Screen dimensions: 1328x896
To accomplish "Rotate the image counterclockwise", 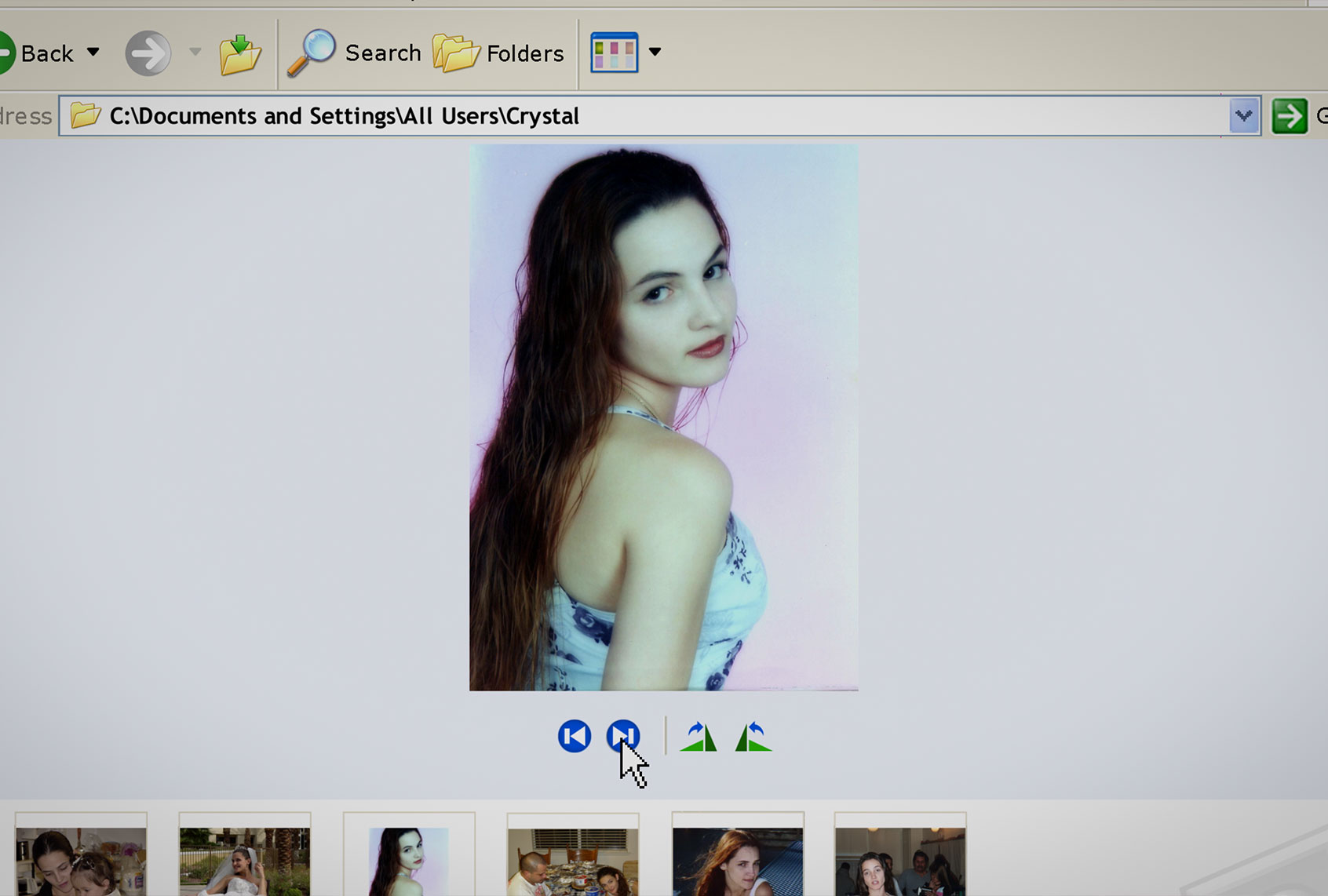I will pos(753,736).
